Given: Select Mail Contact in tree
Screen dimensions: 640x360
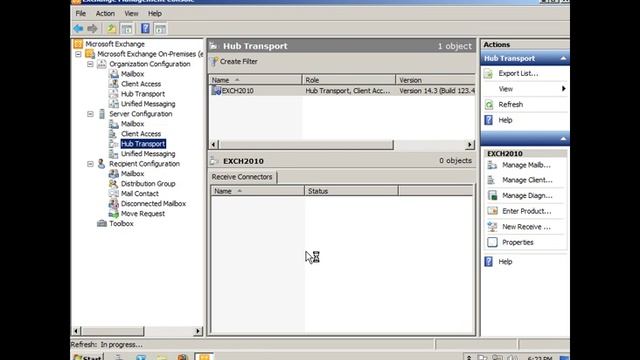Looking at the screenshot, I should click(x=140, y=193).
